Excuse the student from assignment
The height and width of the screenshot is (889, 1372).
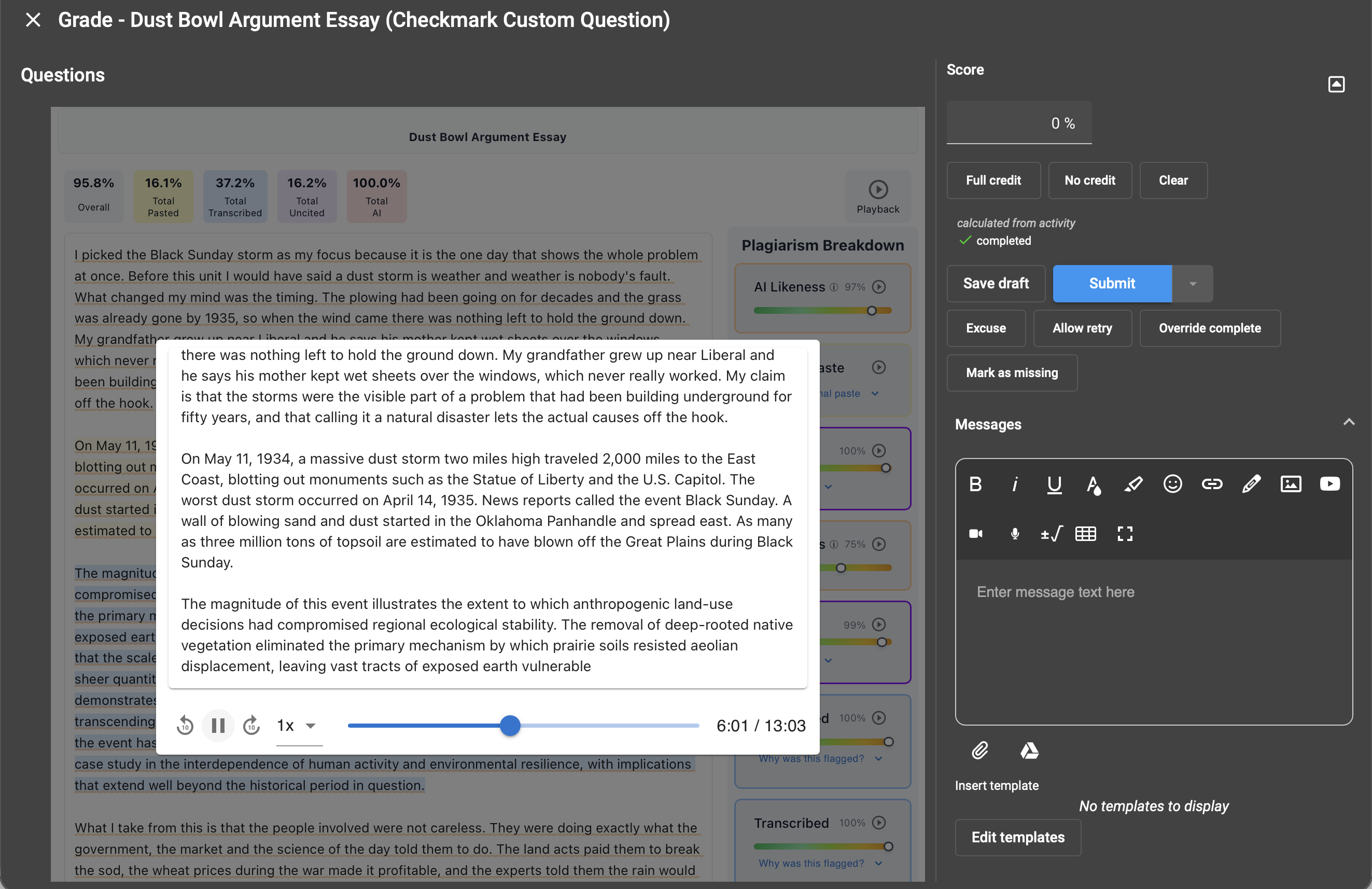[986, 328]
